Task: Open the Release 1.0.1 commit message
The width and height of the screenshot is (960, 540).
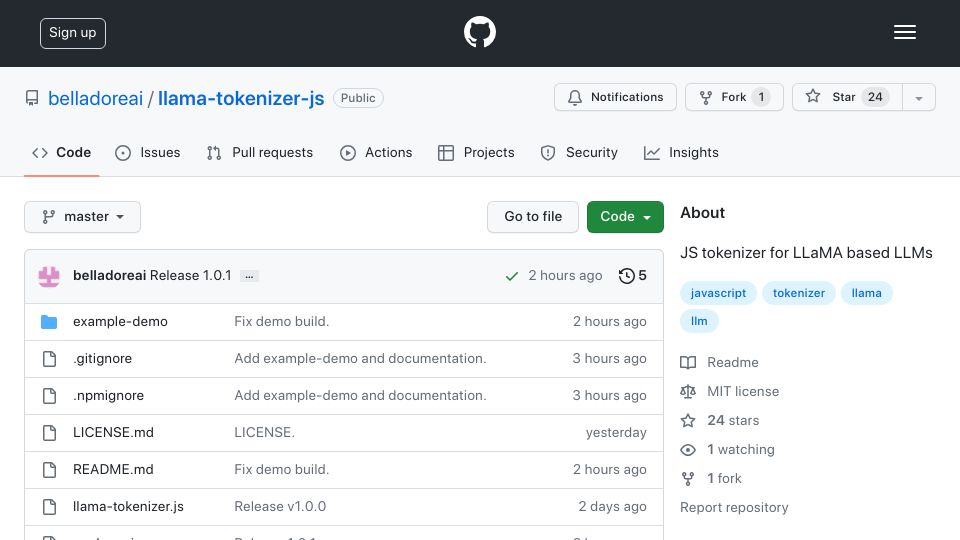Action: [190, 276]
